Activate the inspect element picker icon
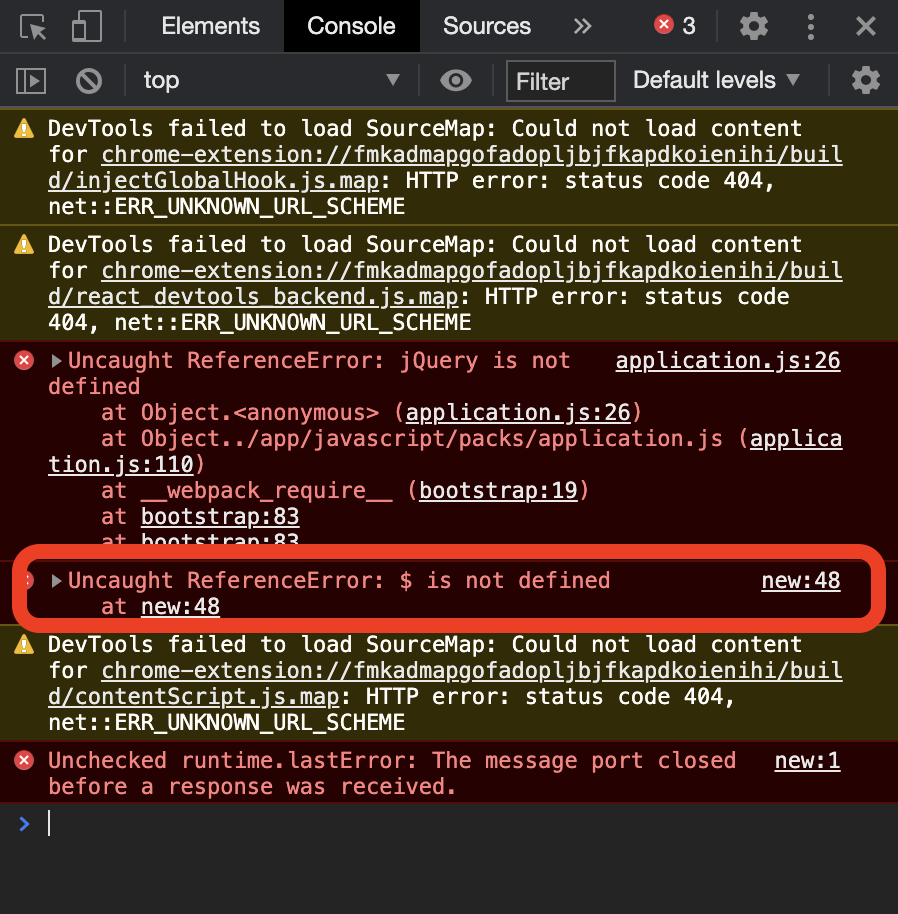The width and height of the screenshot is (898, 914). pyautogui.click(x=33, y=26)
